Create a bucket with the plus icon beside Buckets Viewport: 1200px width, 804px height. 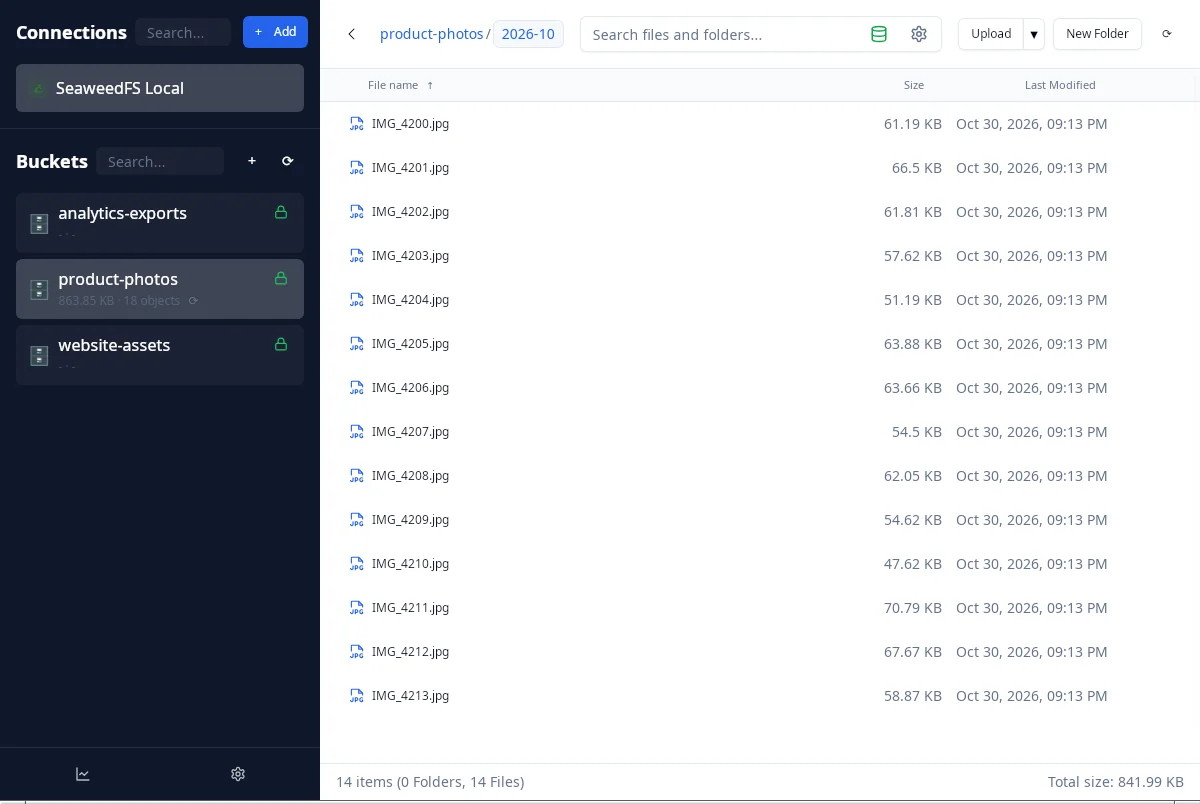point(252,161)
